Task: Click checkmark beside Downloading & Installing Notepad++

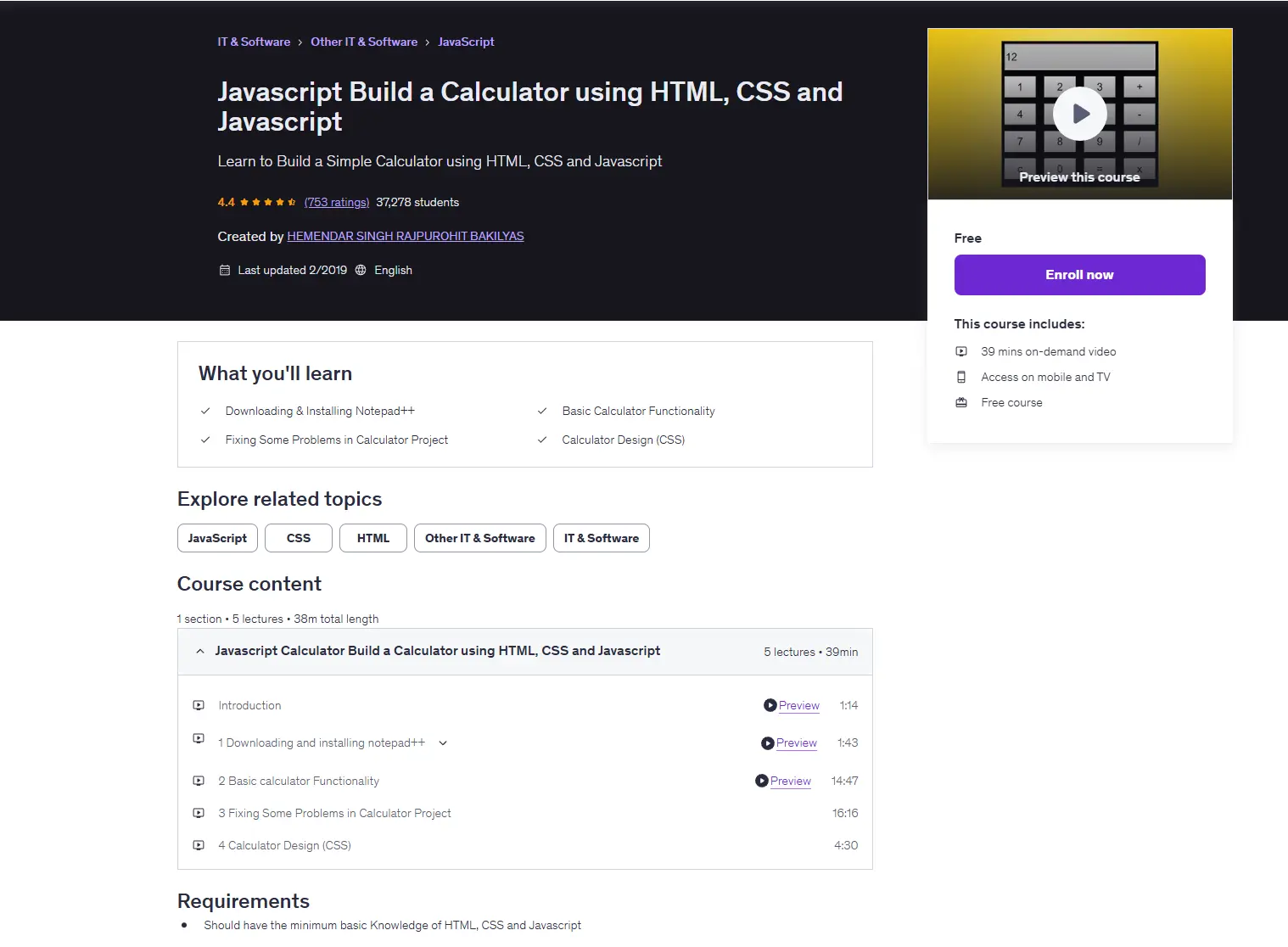Action: 205,411
